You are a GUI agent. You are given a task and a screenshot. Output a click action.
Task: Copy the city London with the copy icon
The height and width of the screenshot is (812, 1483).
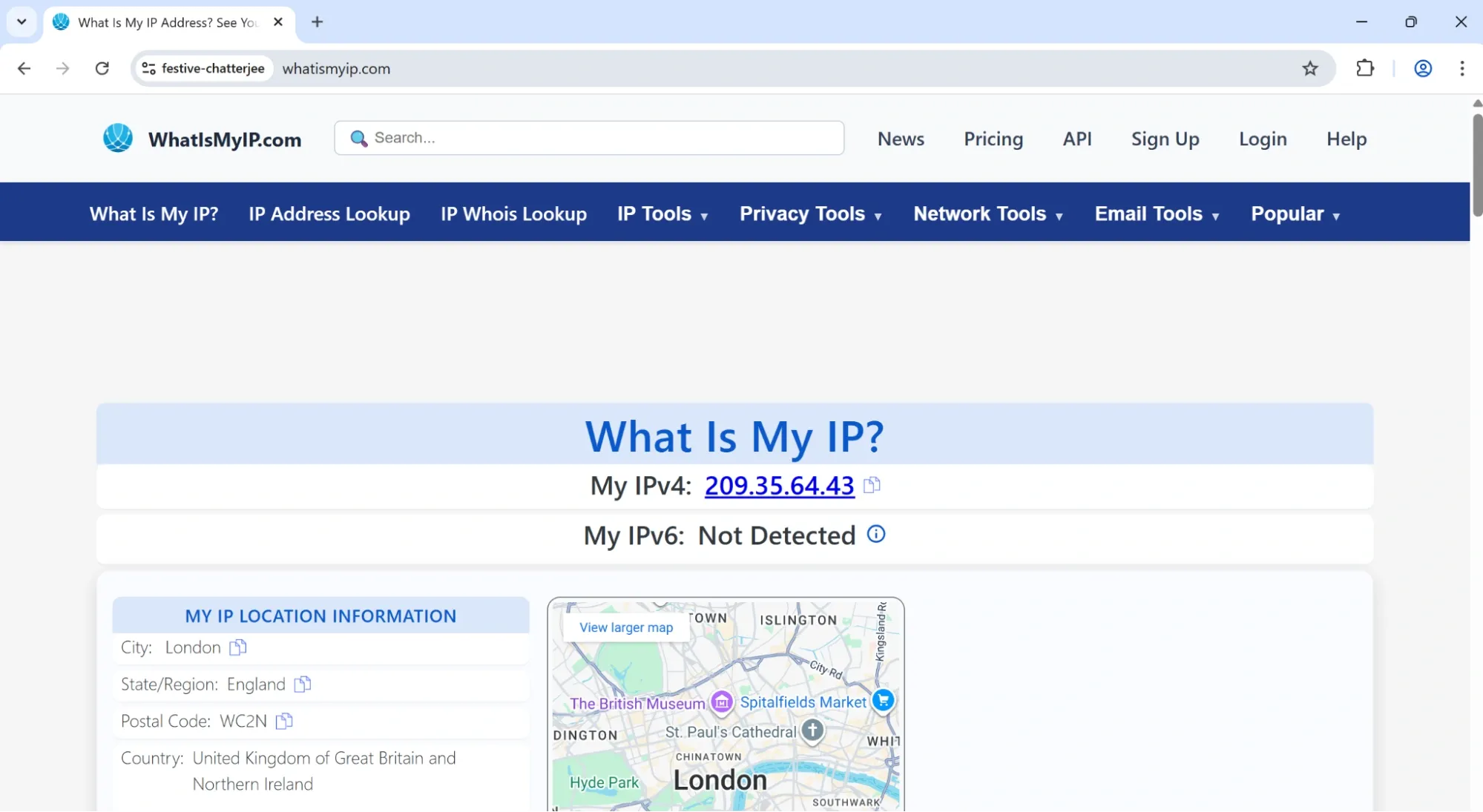tap(237, 647)
